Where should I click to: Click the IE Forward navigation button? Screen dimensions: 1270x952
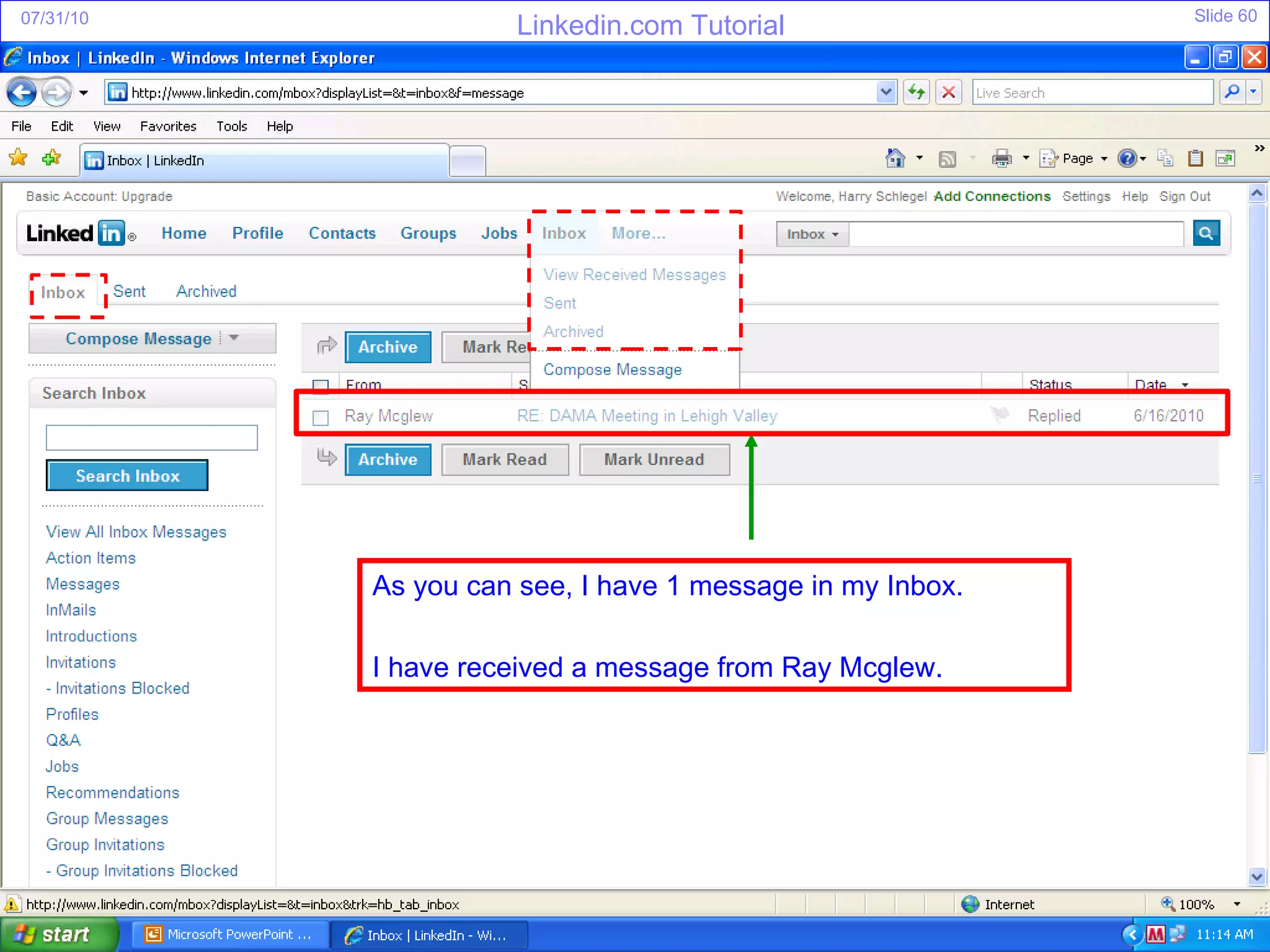point(56,93)
